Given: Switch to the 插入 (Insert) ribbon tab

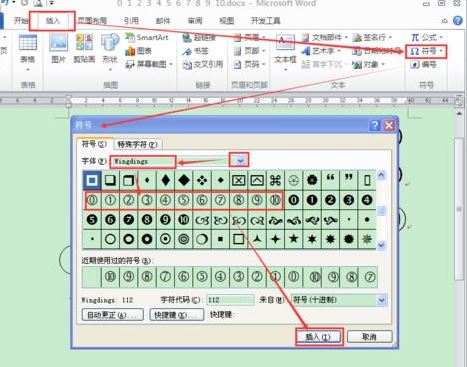Looking at the screenshot, I should pos(53,21).
